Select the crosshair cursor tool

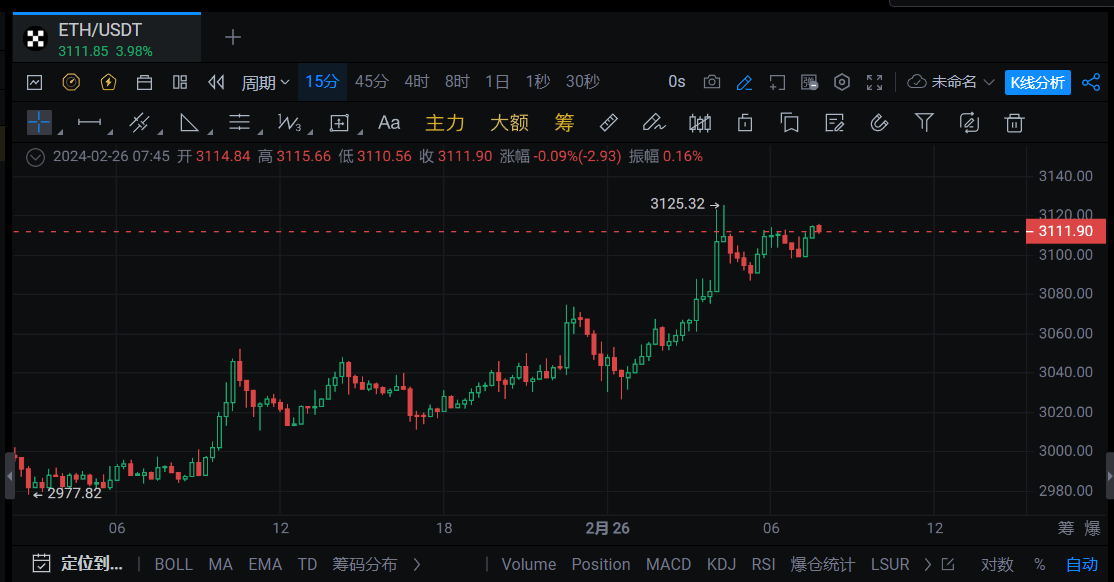coord(39,123)
